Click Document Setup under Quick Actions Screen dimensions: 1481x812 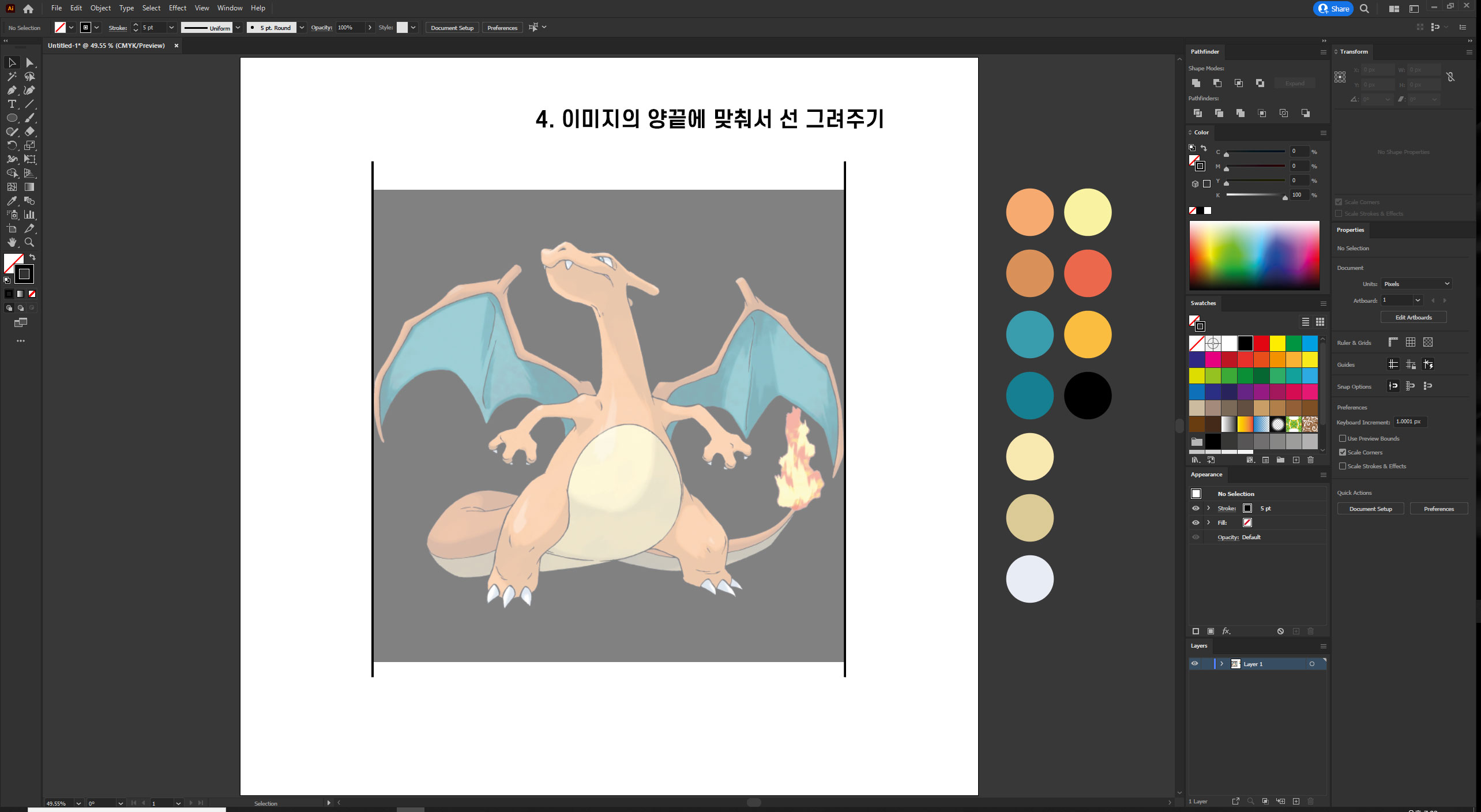tap(1371, 509)
